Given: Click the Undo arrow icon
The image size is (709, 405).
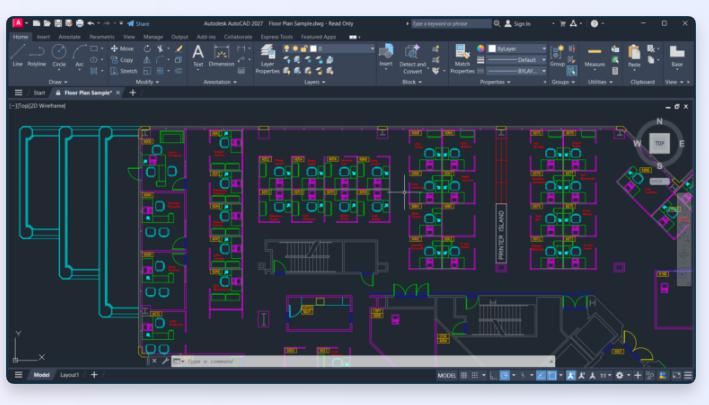Looking at the screenshot, I should pos(91,23).
